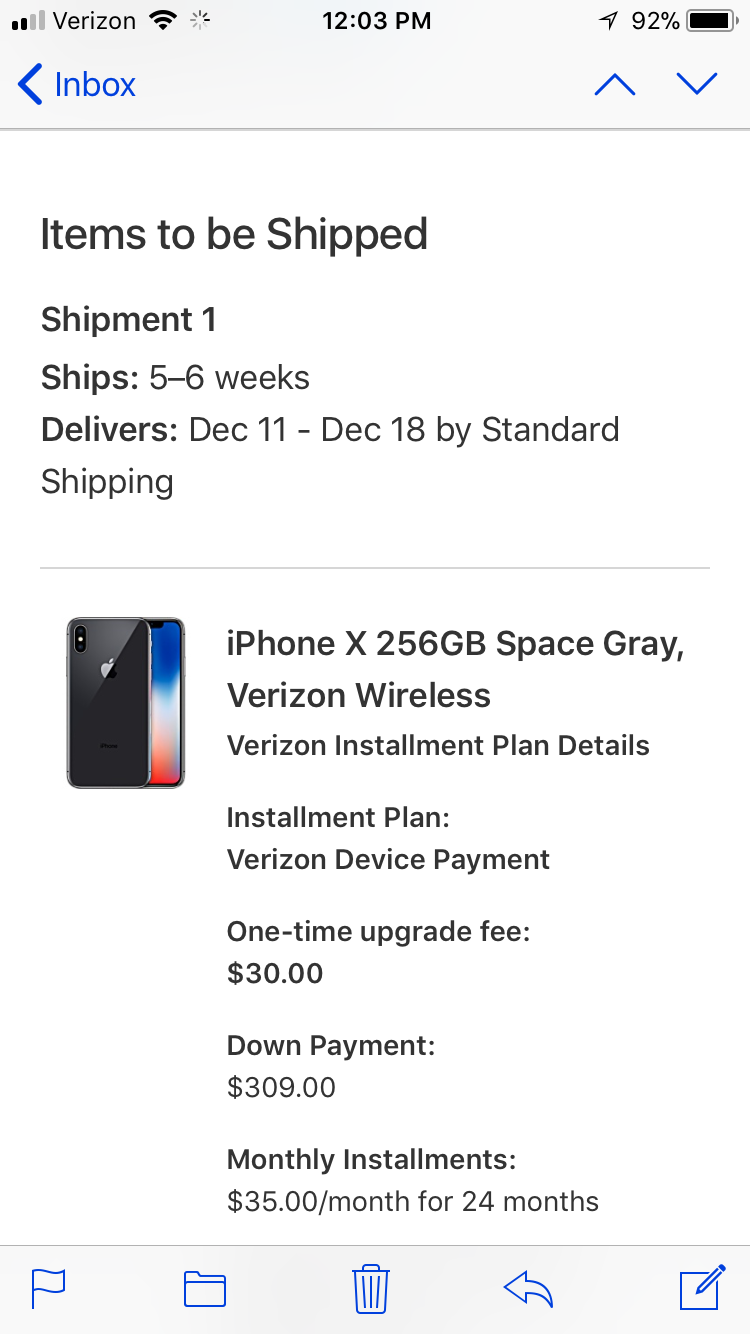Tap the iPhone X 256GB Space Gray title
The width and height of the screenshot is (750, 1334).
[x=455, y=644]
